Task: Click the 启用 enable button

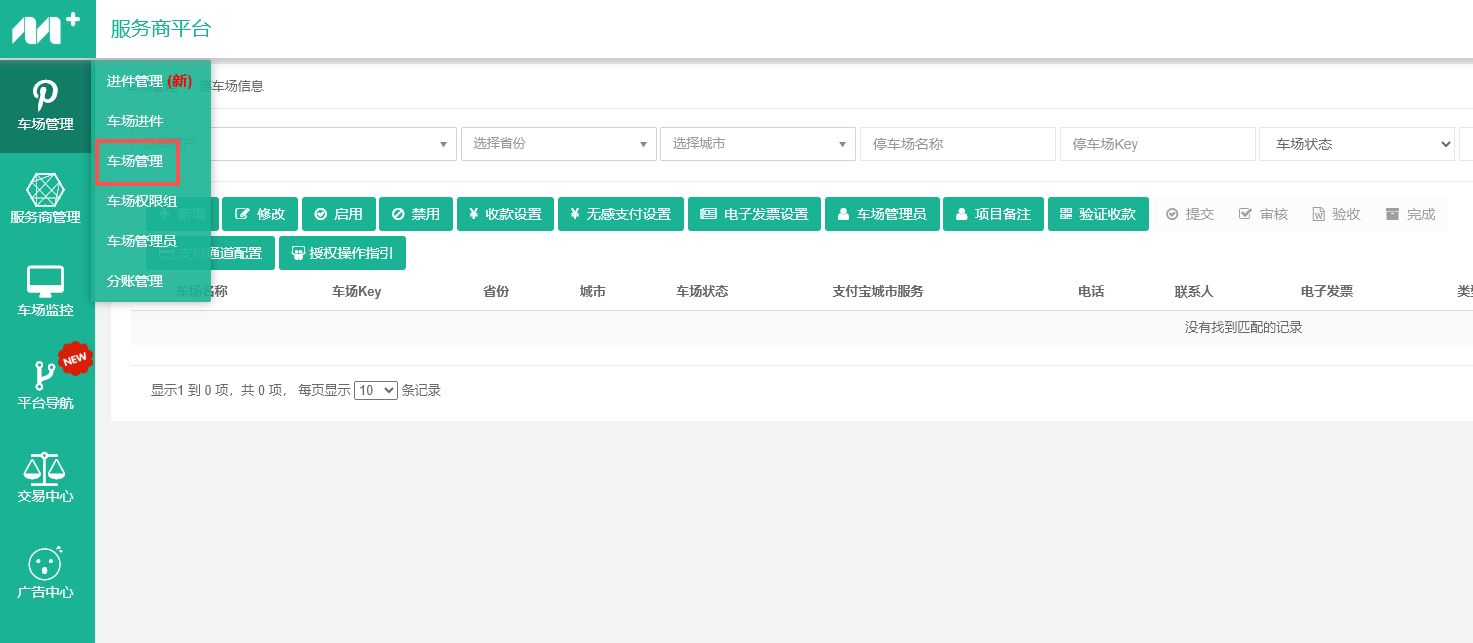Action: (x=338, y=214)
